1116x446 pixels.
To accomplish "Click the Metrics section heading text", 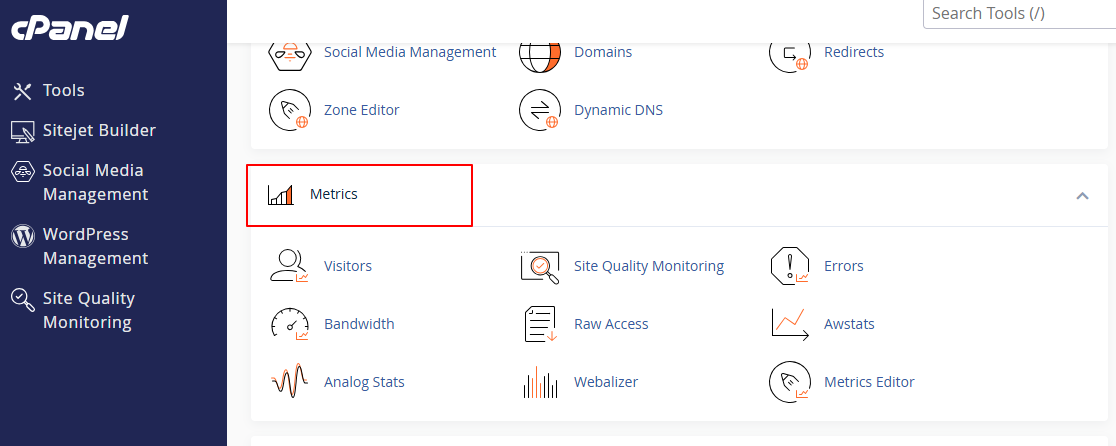I will (x=334, y=194).
